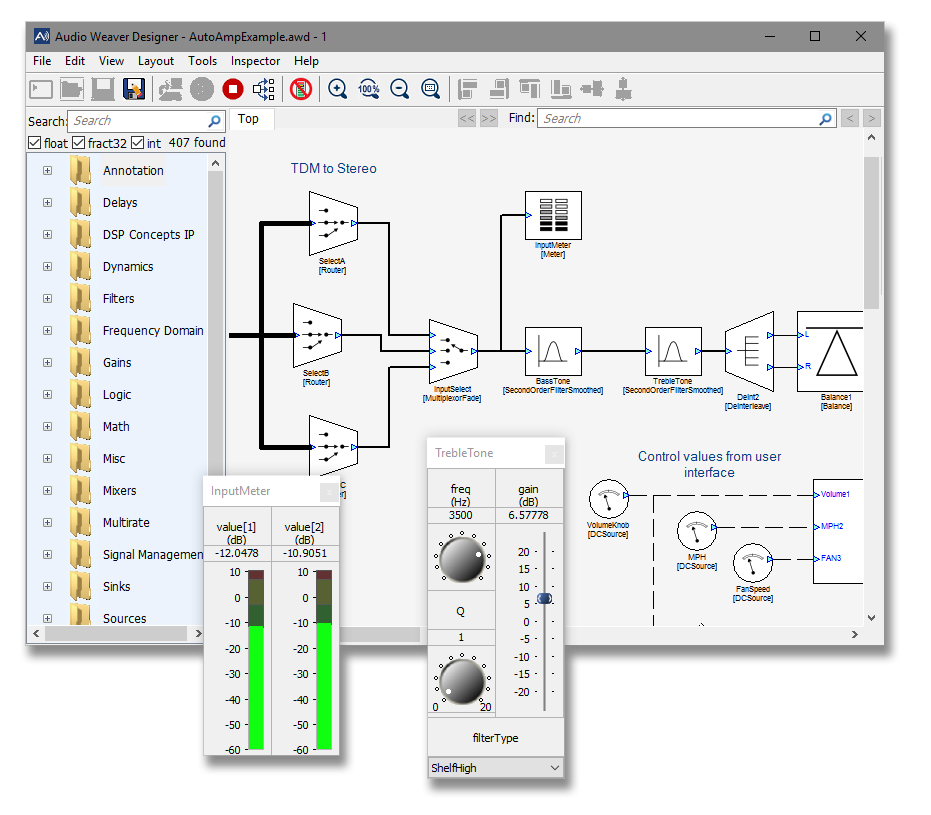Click the align right edges icon
The width and height of the screenshot is (931, 815).
click(x=499, y=90)
